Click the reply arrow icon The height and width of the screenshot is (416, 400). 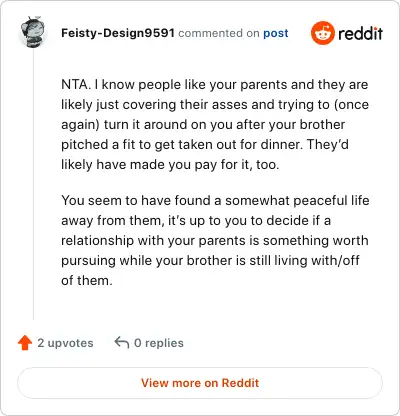(122, 342)
